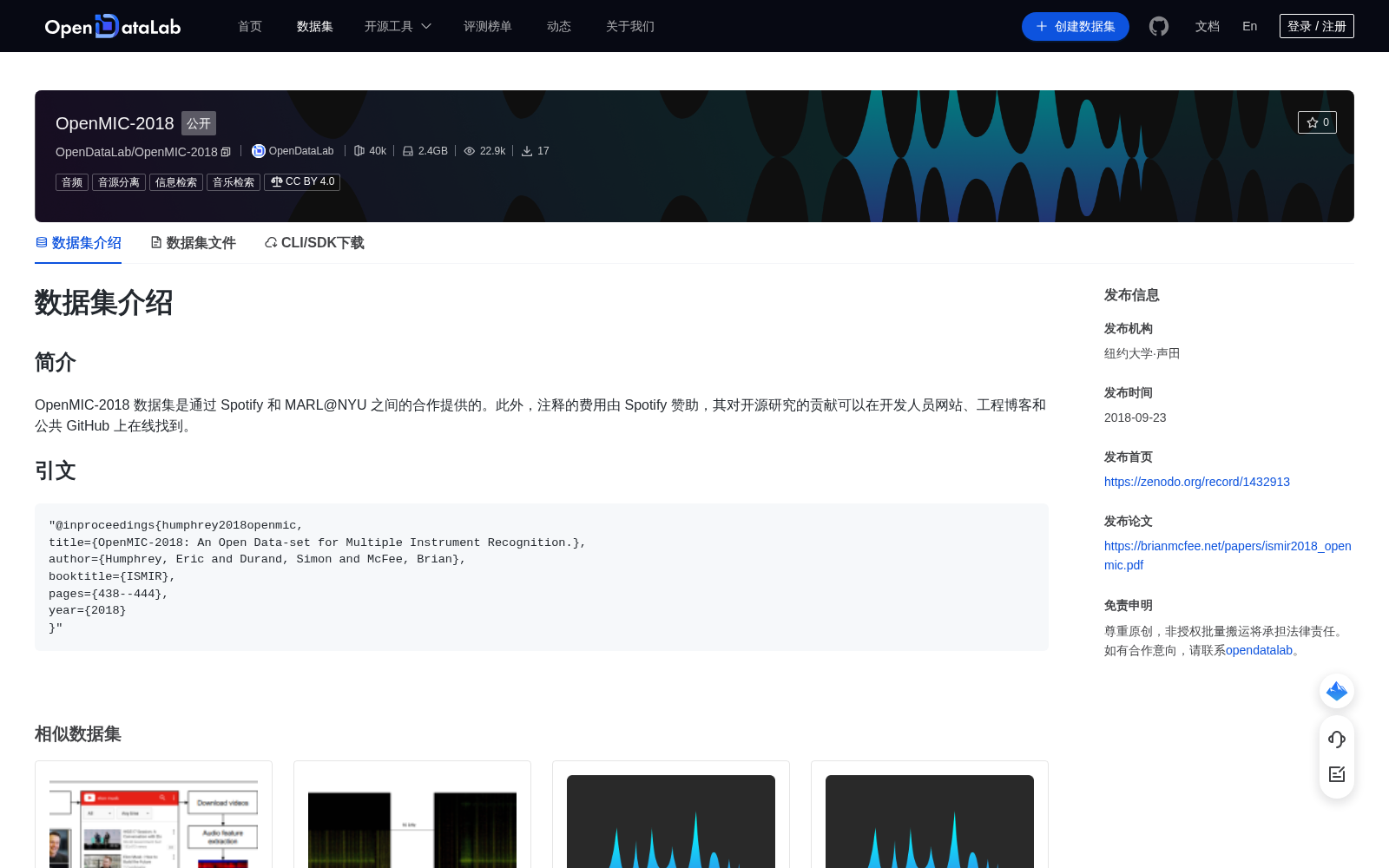The image size is (1389, 868).
Task: Click the citation code block
Action: click(542, 577)
